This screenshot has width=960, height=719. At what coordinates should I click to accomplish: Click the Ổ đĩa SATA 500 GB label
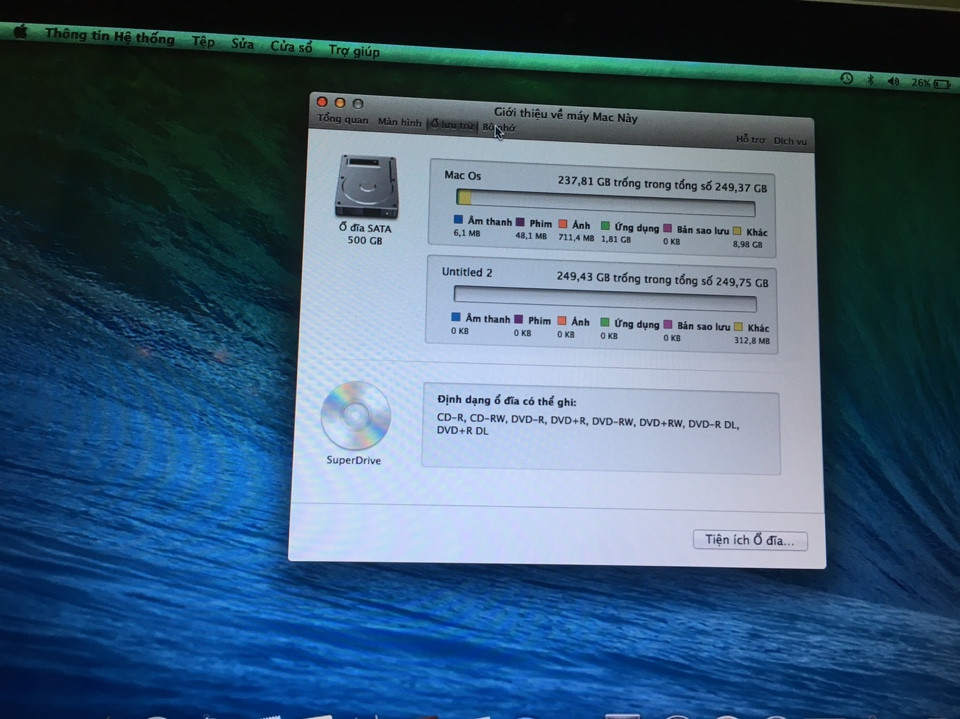tap(365, 234)
